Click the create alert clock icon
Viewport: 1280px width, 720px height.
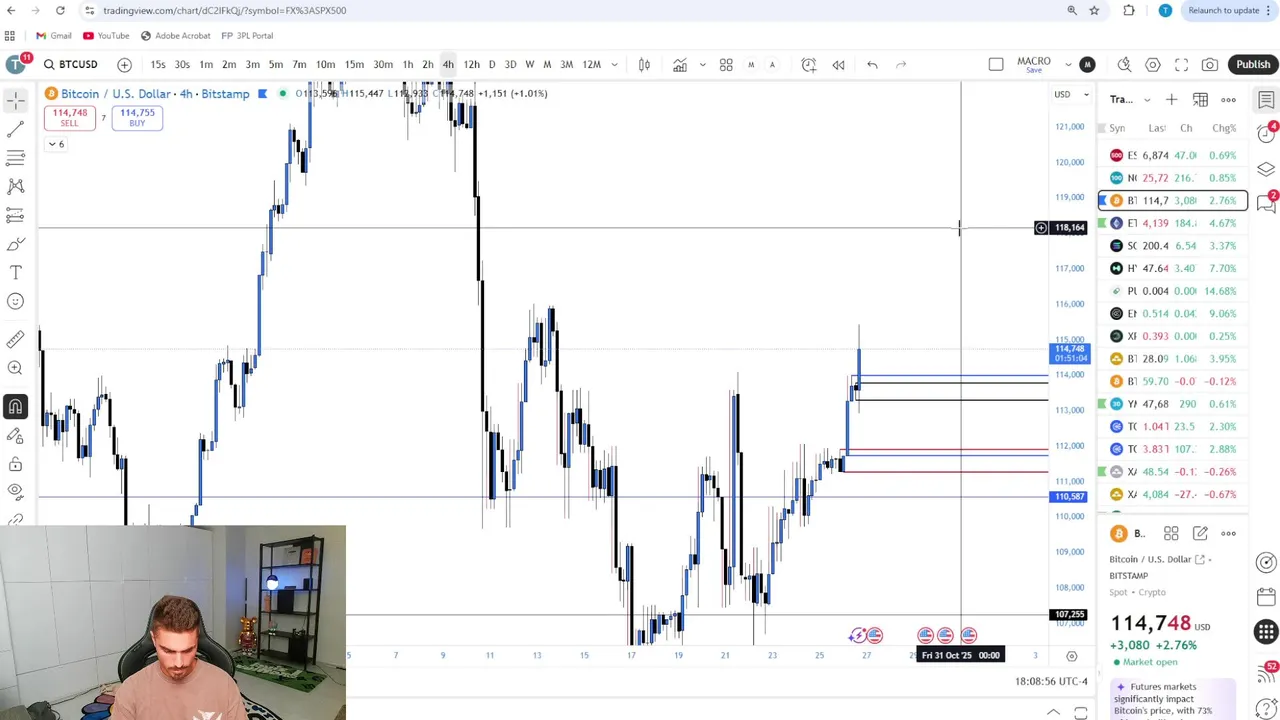[809, 65]
